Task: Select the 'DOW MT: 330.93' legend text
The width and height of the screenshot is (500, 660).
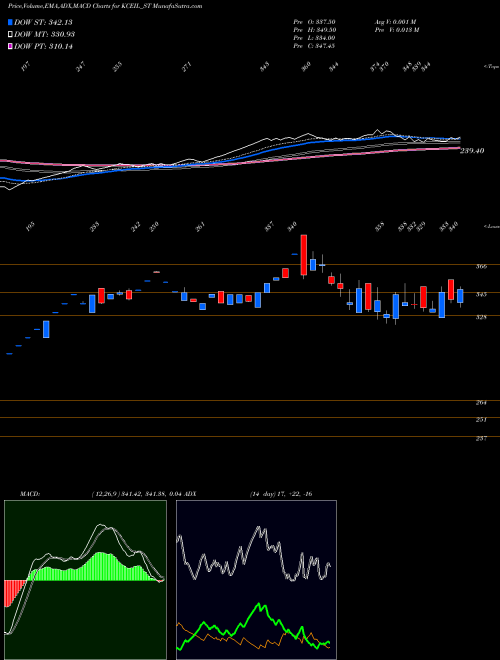Action: pos(44,34)
